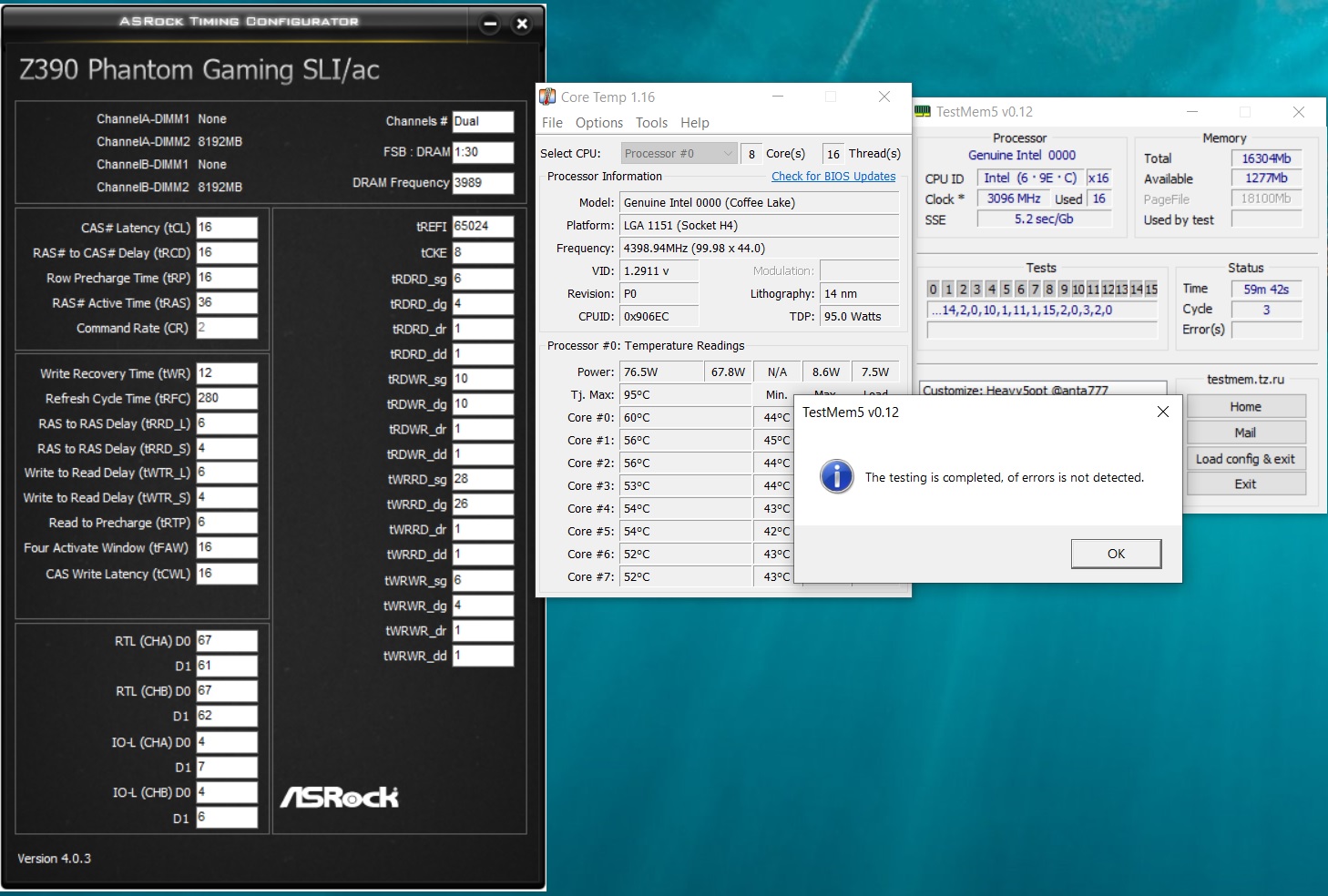Open the Help menu in Core Temp
Viewport: 1328px width, 896px height.
tap(695, 123)
